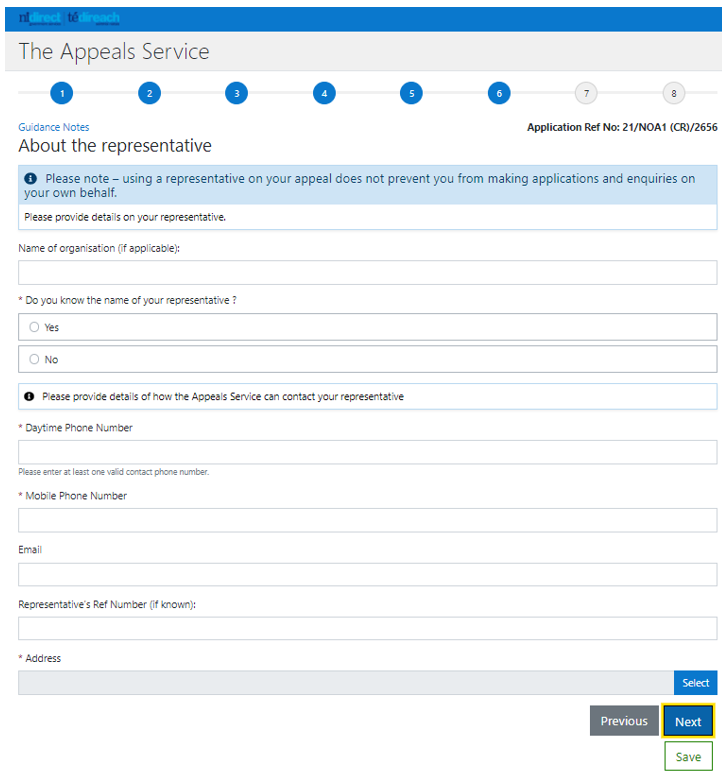The height and width of the screenshot is (778, 722).
Task: Open step 5 of the application
Action: click(411, 94)
